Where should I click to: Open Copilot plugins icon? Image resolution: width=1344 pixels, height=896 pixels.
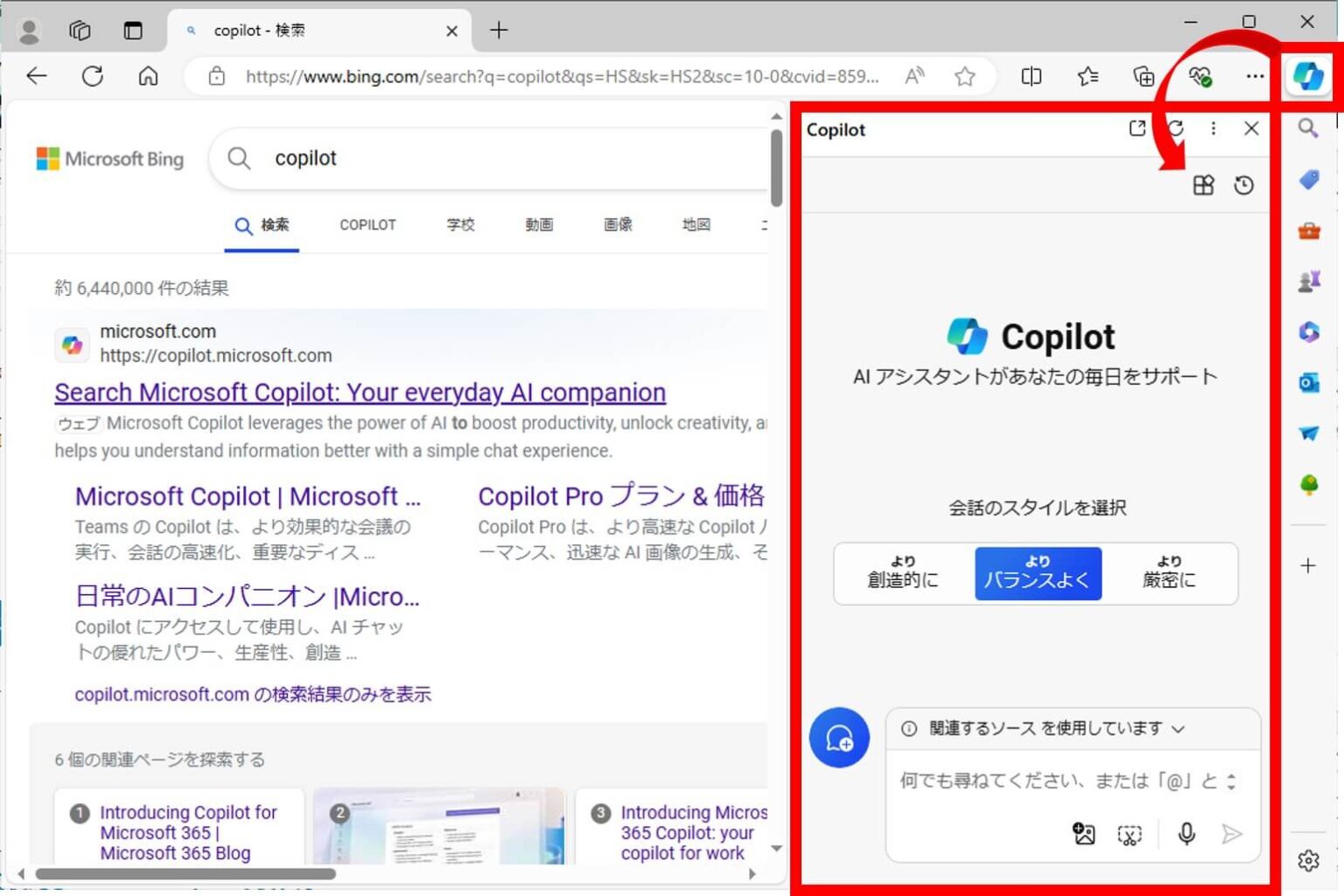pos(1204,185)
